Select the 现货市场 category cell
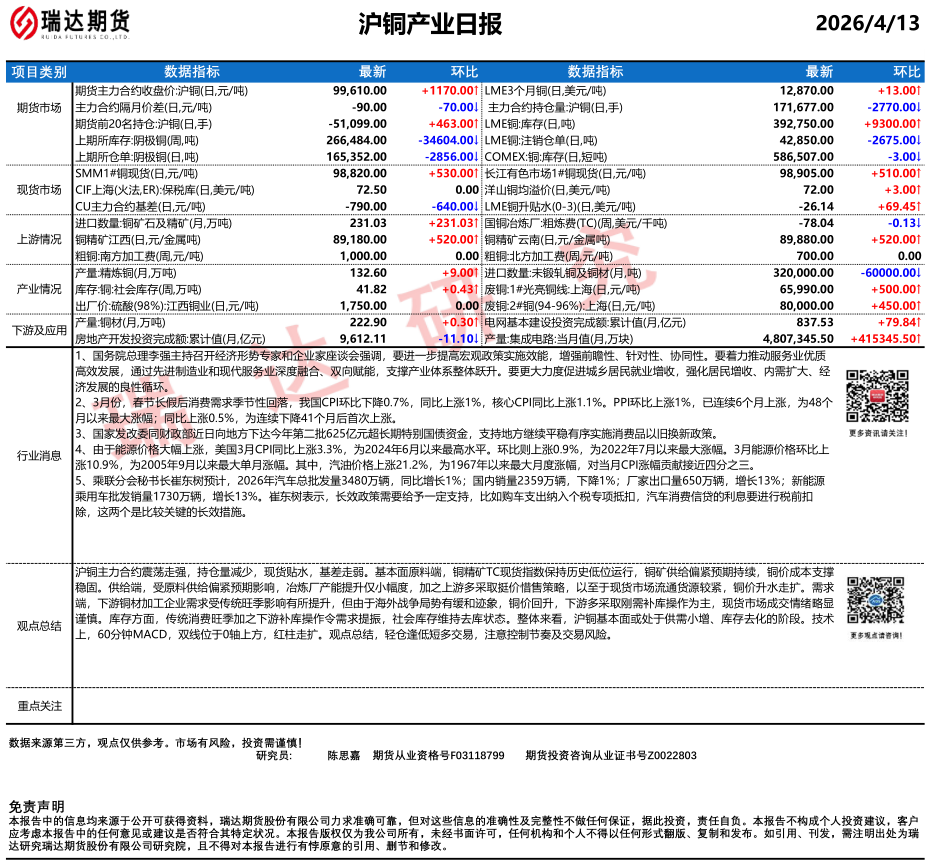 tap(39, 190)
